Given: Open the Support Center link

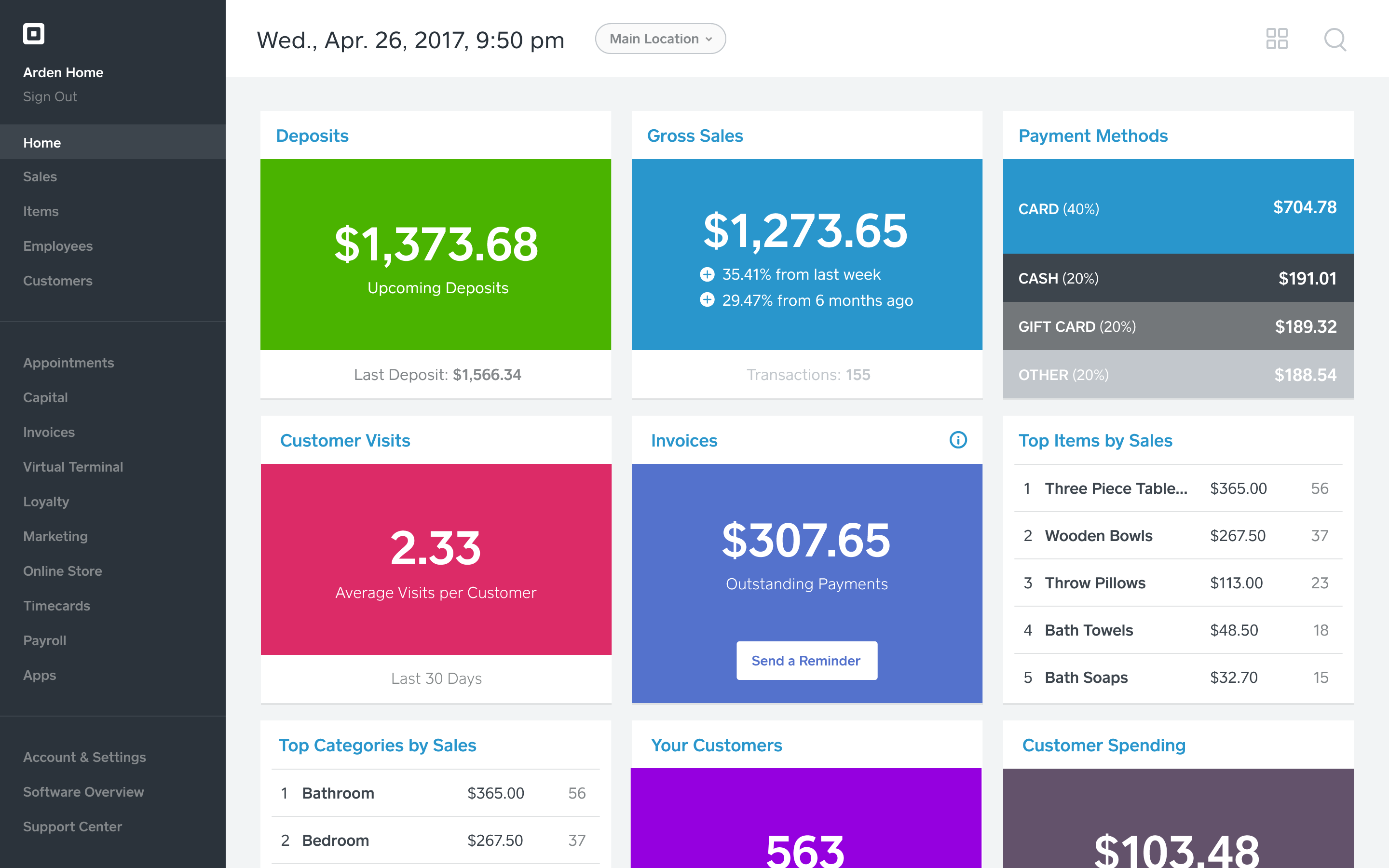Looking at the screenshot, I should click(x=72, y=827).
